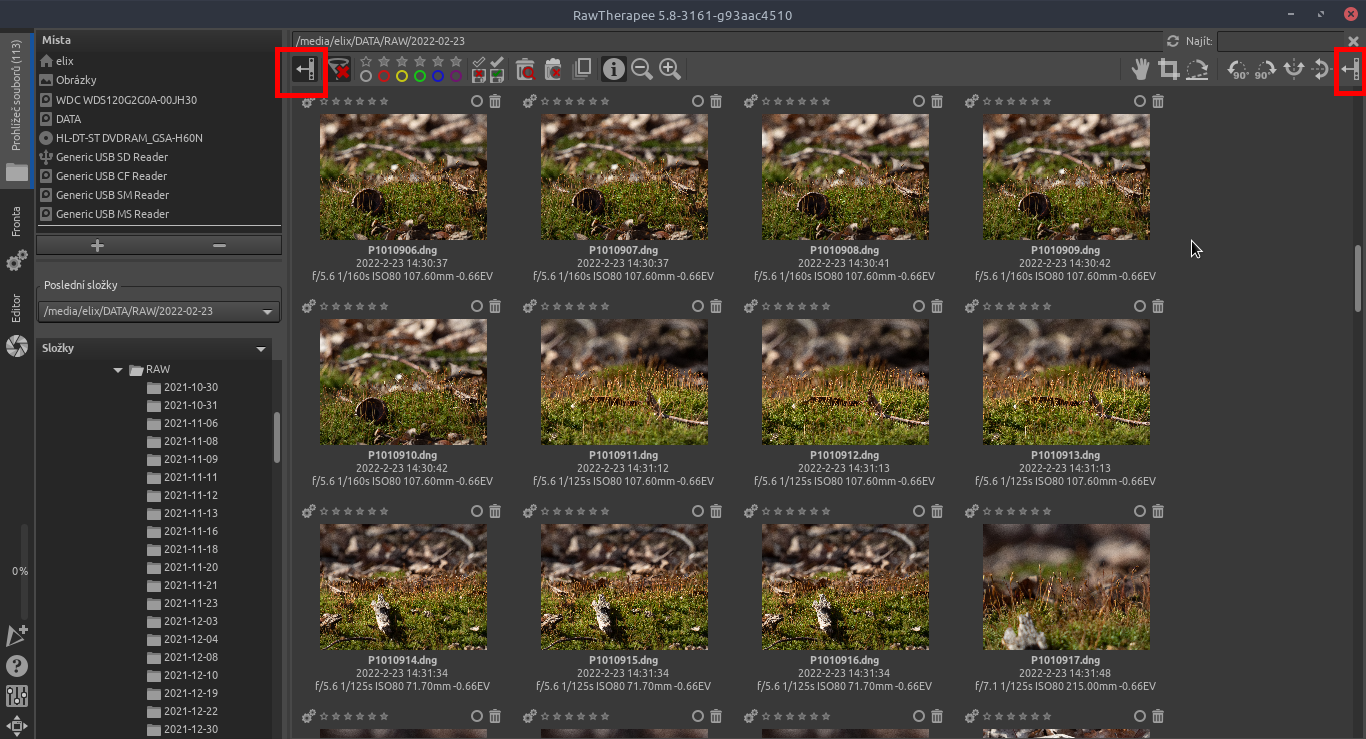Filter by blue color label
1366x739 pixels.
438,76
